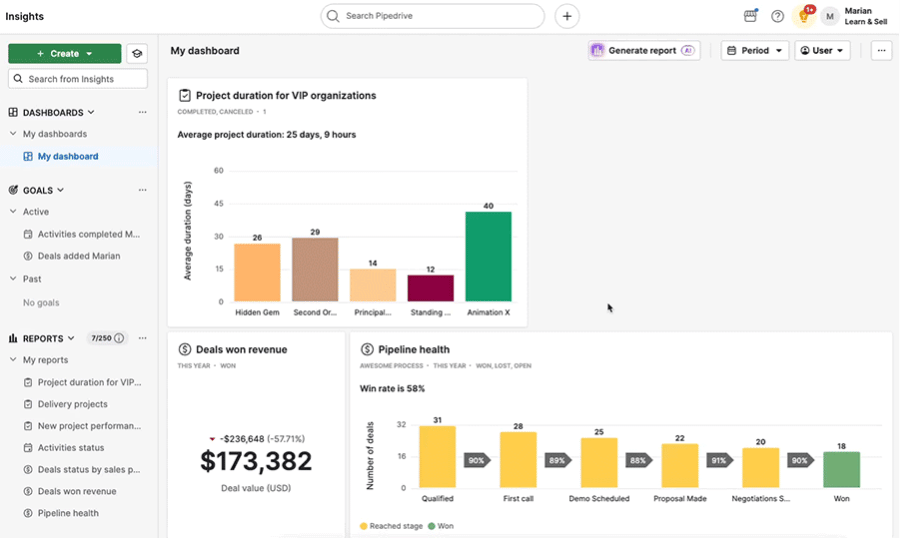Open the Period filter dropdown
Screen dimensions: 900x538
click(x=754, y=51)
